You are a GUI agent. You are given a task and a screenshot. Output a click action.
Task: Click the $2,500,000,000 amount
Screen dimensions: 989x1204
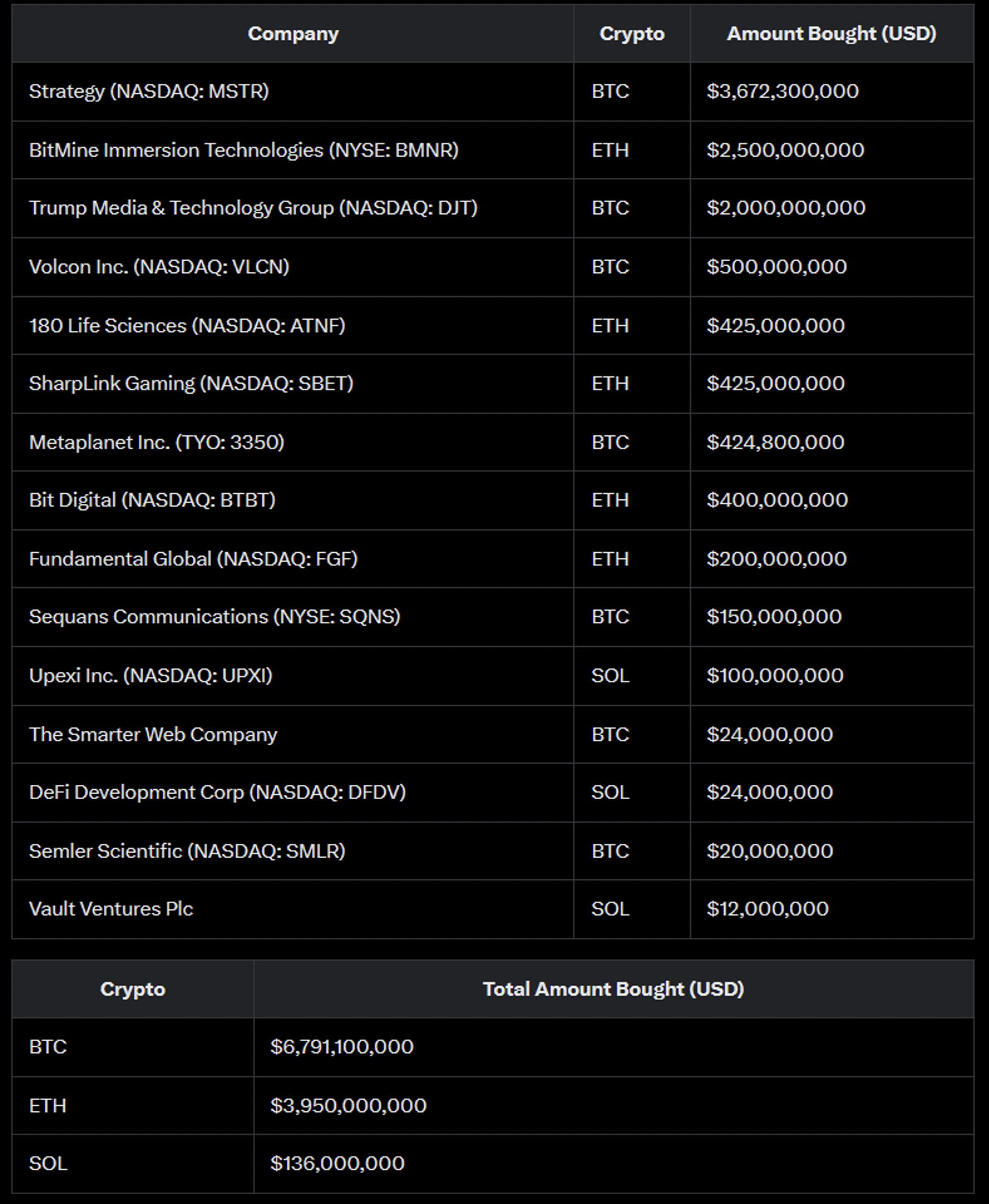(785, 150)
